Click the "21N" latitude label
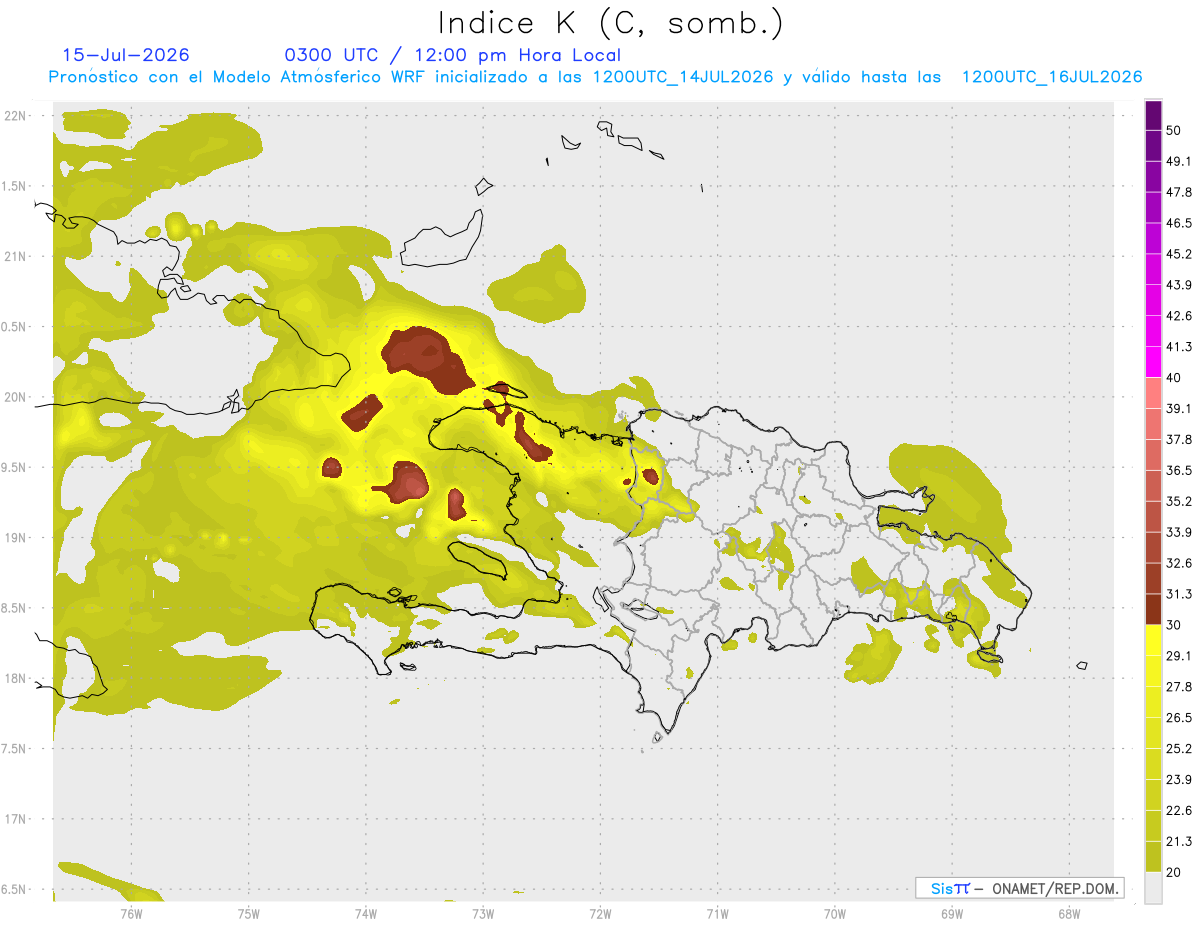The width and height of the screenshot is (1200, 927). [x=15, y=256]
